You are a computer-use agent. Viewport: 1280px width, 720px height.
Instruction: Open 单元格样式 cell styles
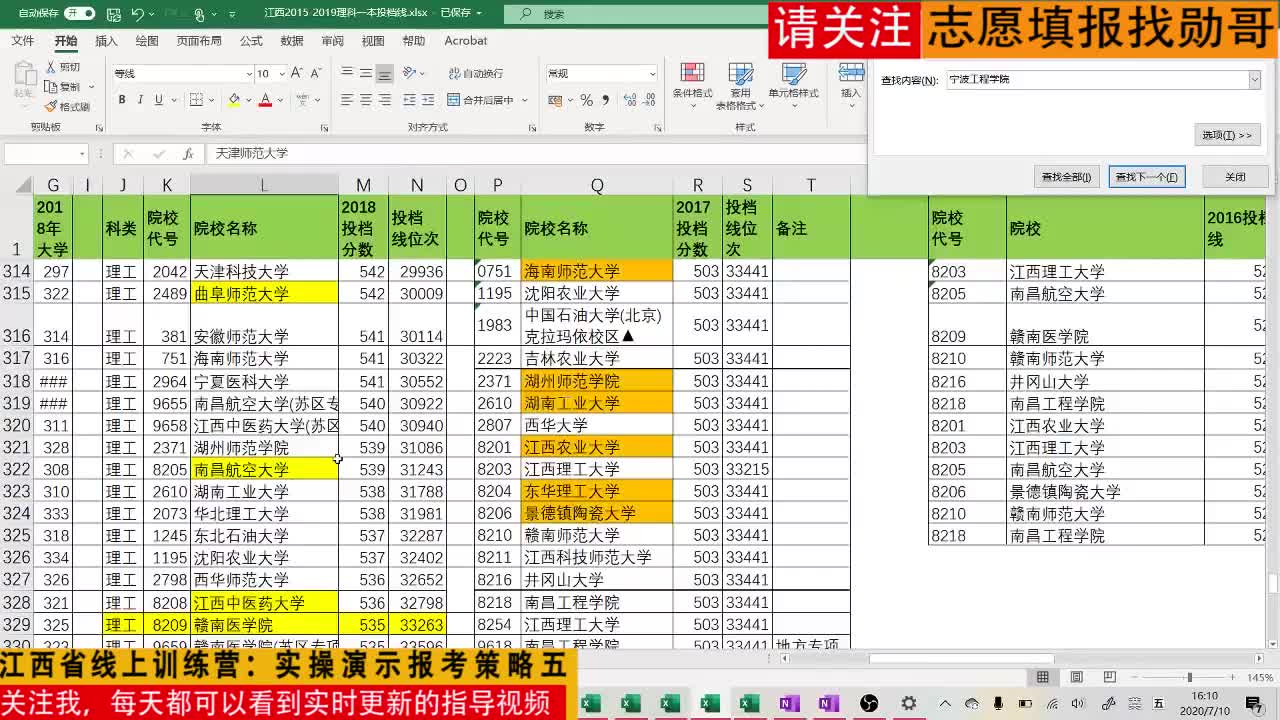click(x=793, y=84)
